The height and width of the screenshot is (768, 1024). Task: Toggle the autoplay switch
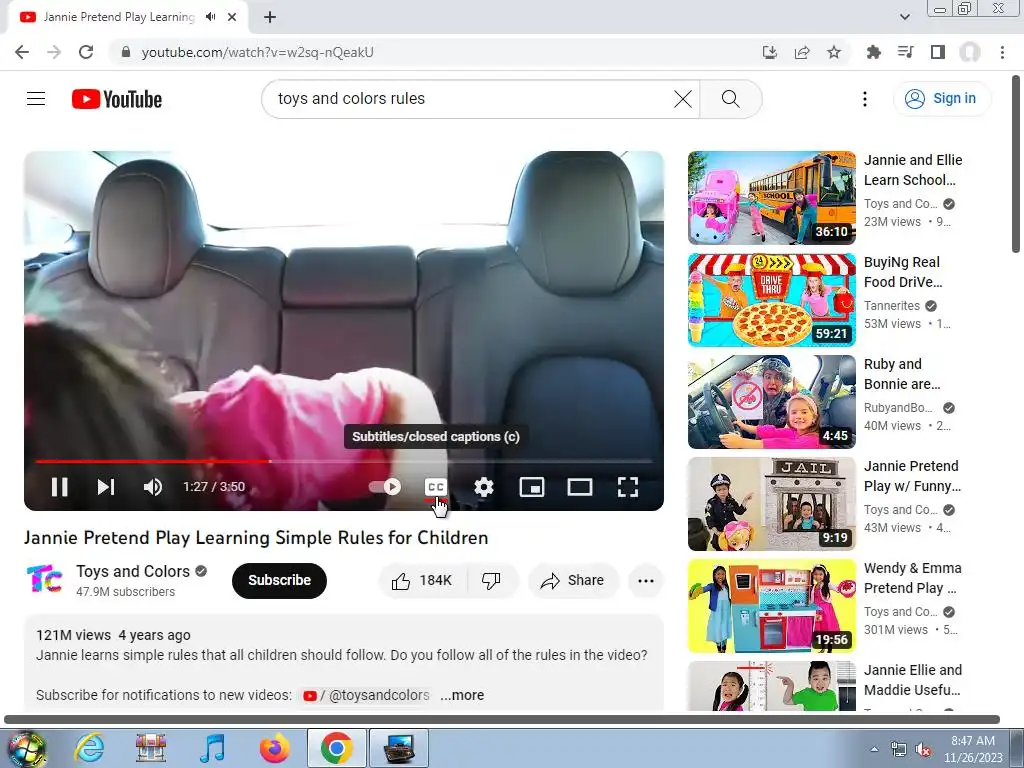tap(385, 487)
